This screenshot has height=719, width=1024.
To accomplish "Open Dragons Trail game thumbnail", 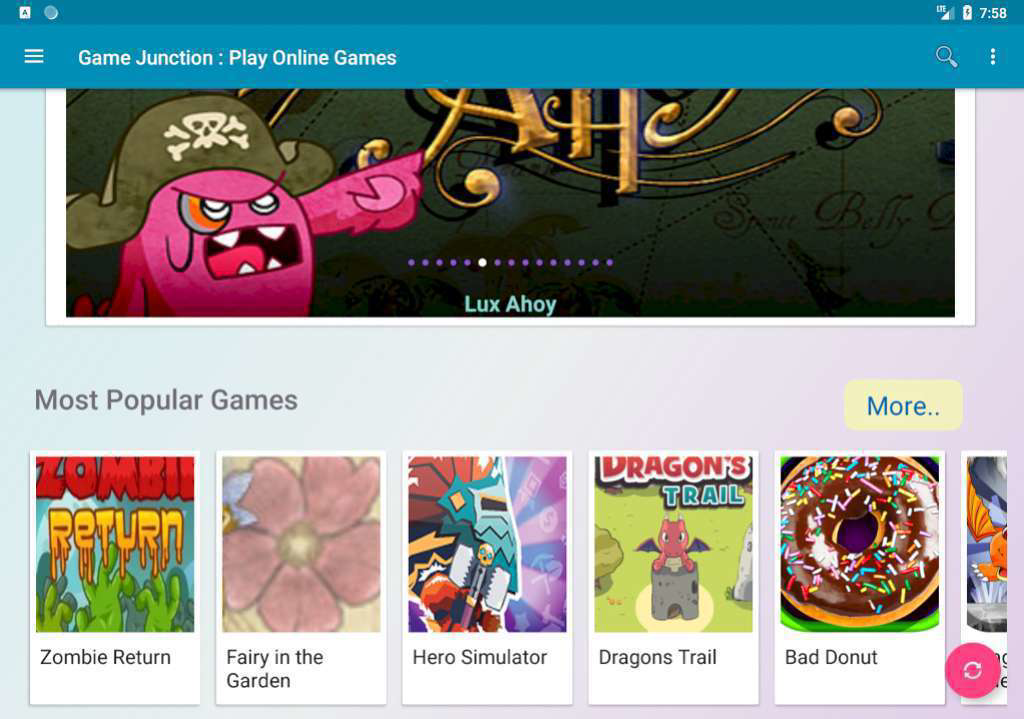I will [673, 544].
